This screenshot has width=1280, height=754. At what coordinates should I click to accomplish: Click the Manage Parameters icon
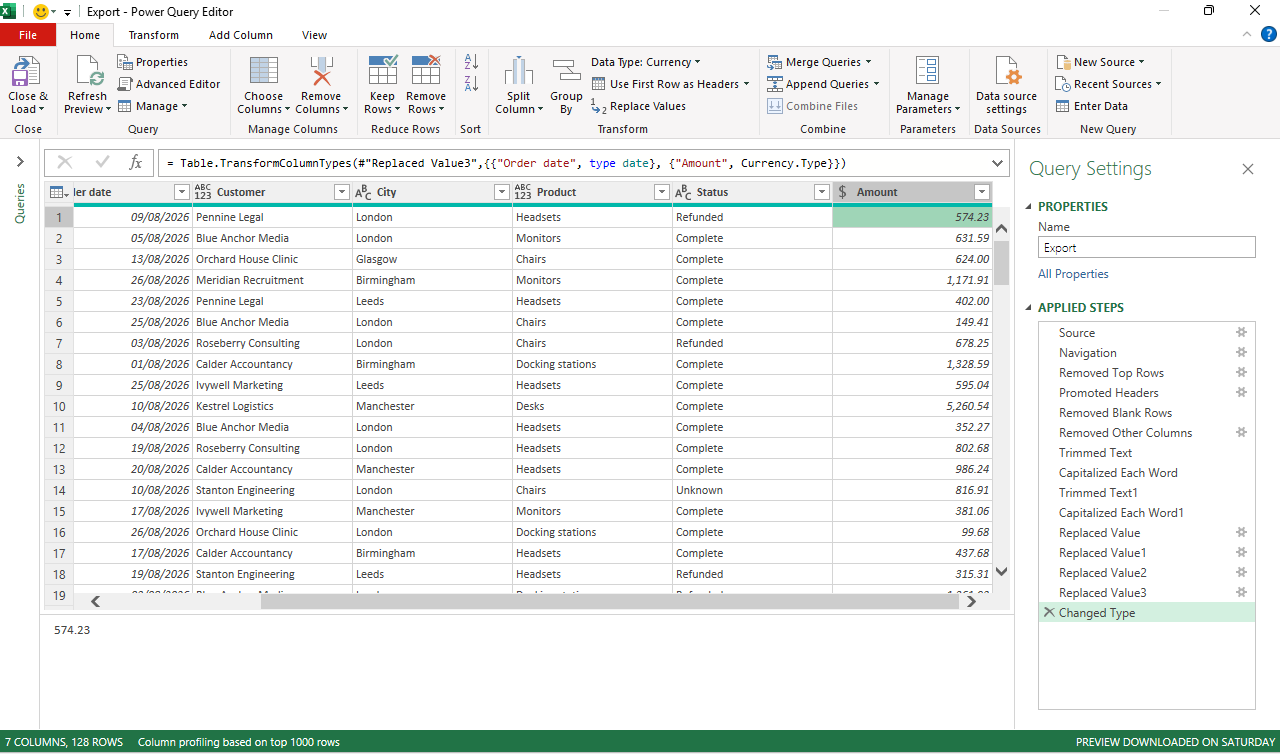click(928, 71)
